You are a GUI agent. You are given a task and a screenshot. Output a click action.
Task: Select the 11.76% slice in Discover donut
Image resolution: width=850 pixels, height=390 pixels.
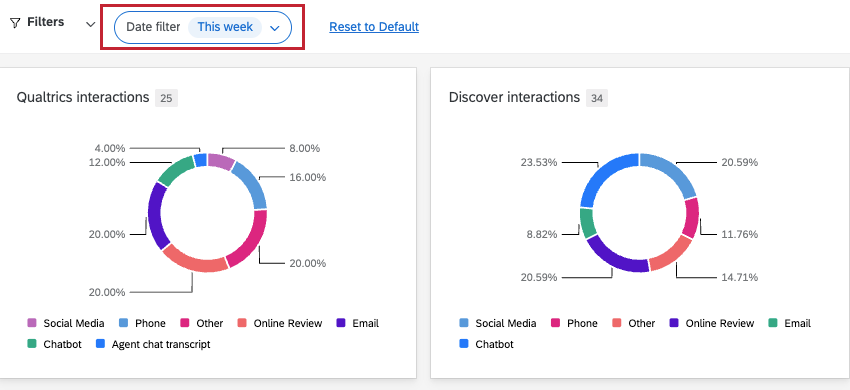coord(691,218)
